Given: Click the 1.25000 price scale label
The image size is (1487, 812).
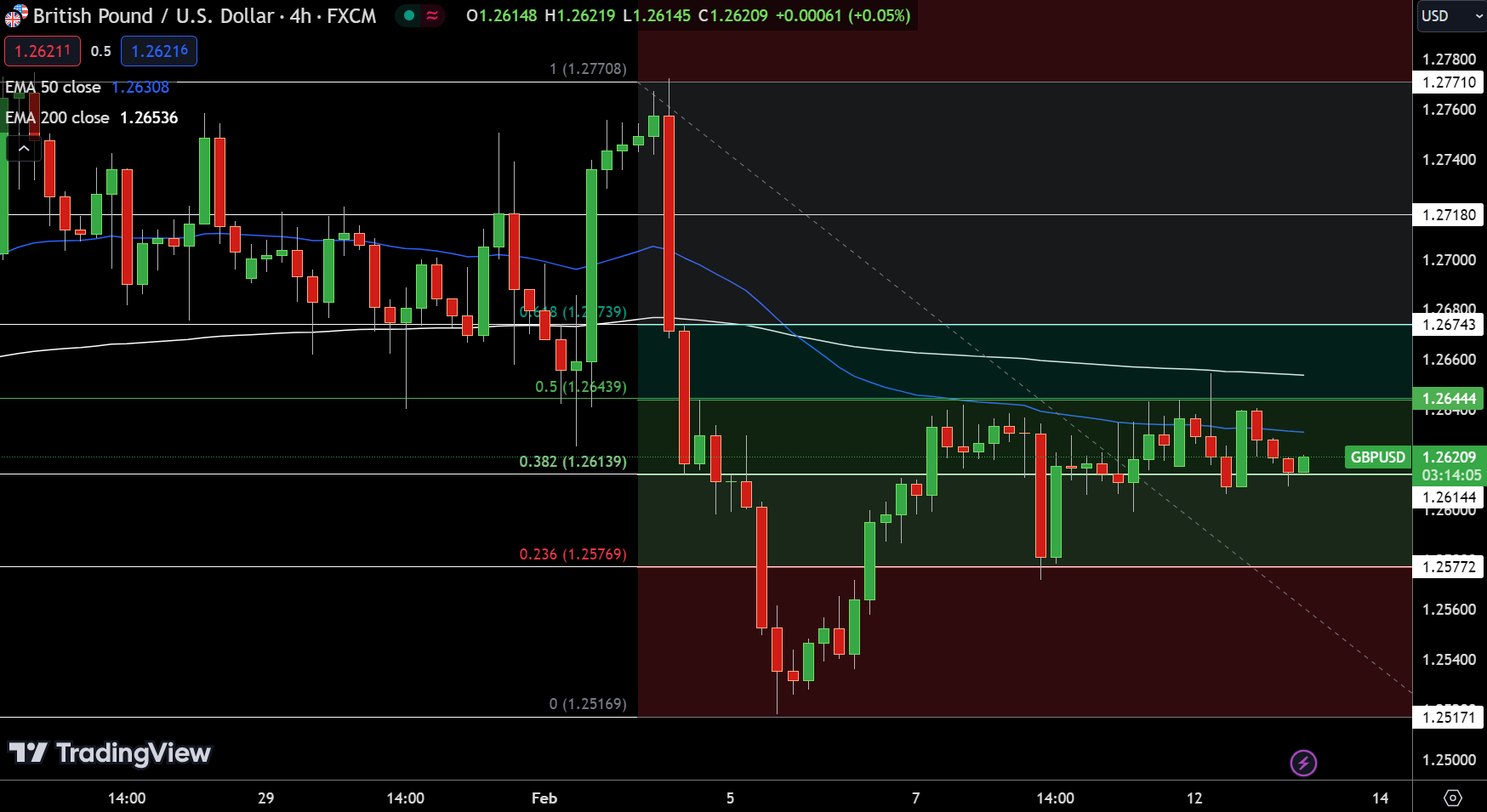Looking at the screenshot, I should pos(1449,759).
